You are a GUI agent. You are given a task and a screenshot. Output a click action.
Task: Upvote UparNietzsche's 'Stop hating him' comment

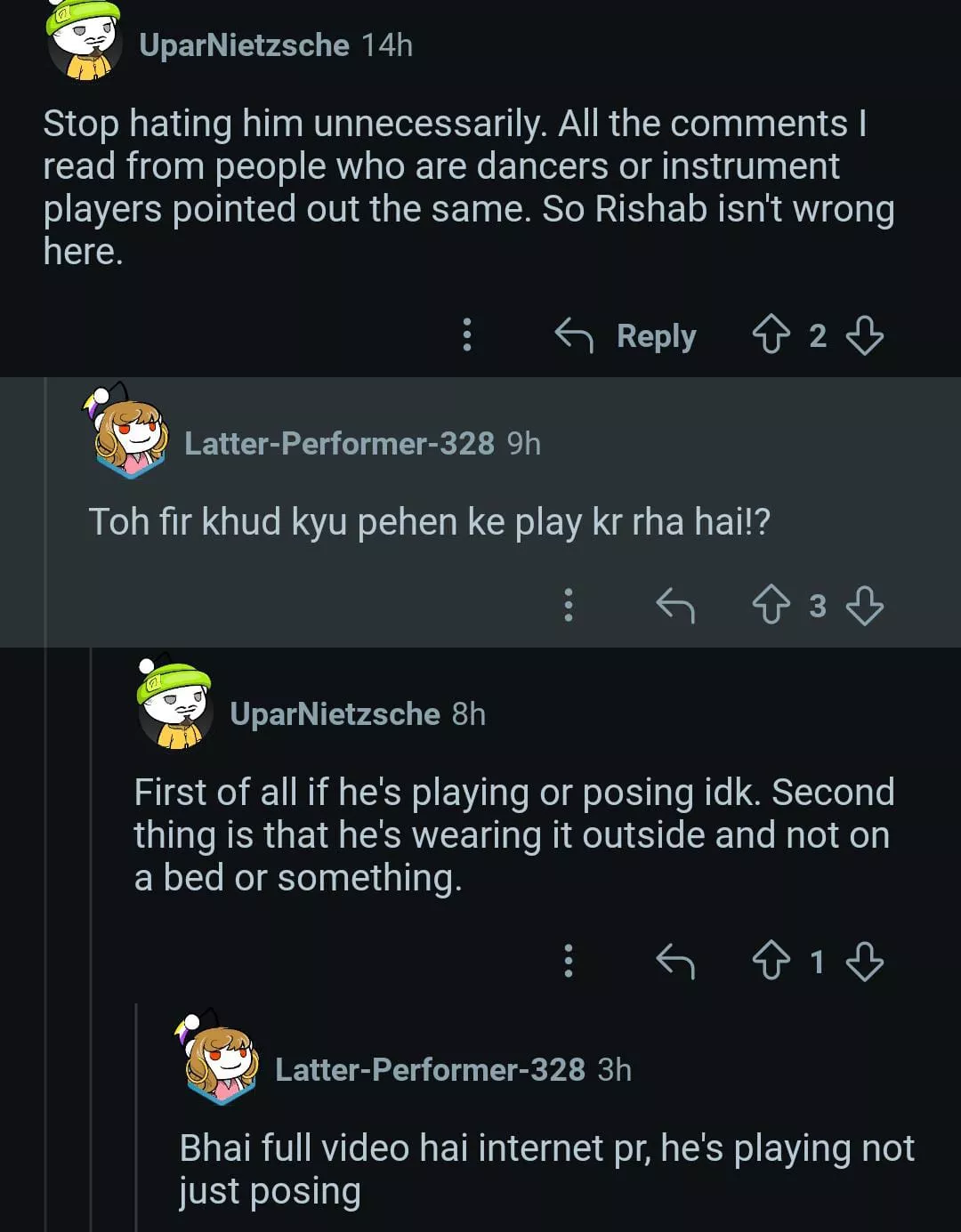coord(771,336)
